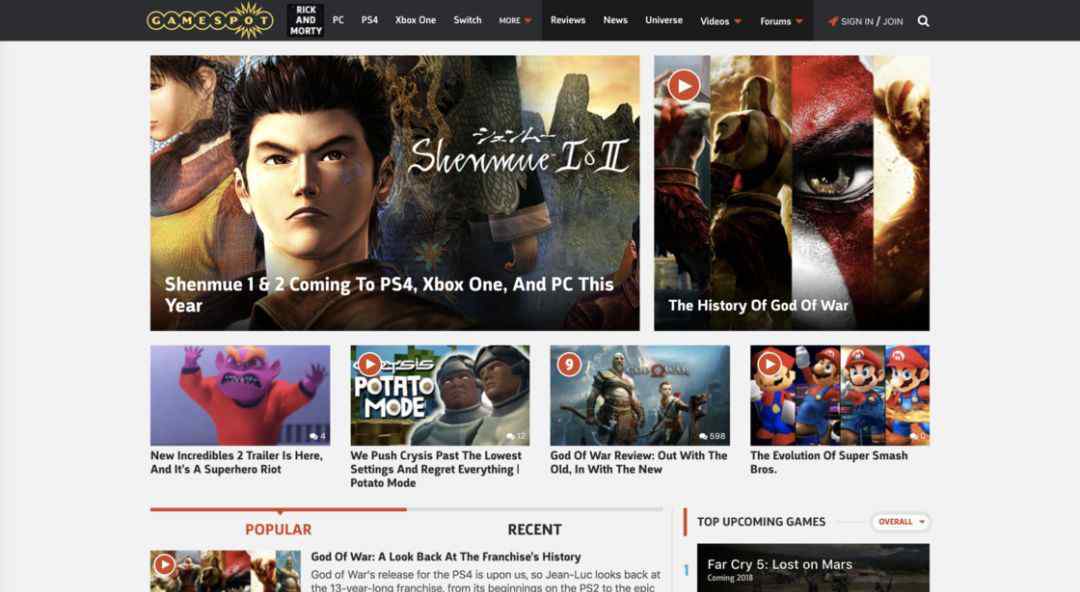Screen dimensions: 1080x592
Task: Open the search magnifier icon
Action: (923, 21)
